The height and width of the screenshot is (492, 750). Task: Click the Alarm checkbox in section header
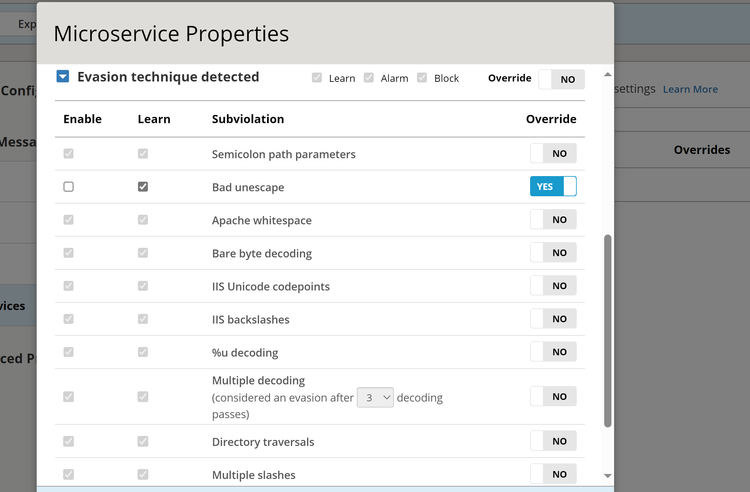pyautogui.click(x=369, y=78)
